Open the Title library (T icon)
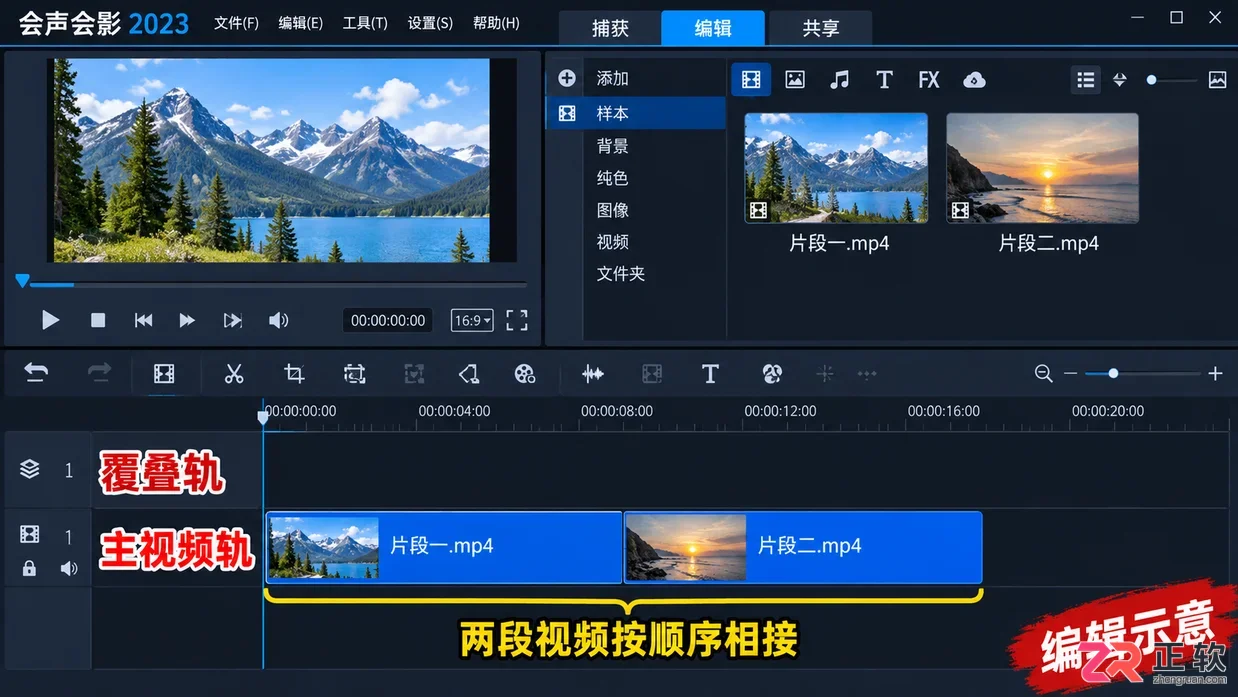1238x697 pixels. coord(884,80)
